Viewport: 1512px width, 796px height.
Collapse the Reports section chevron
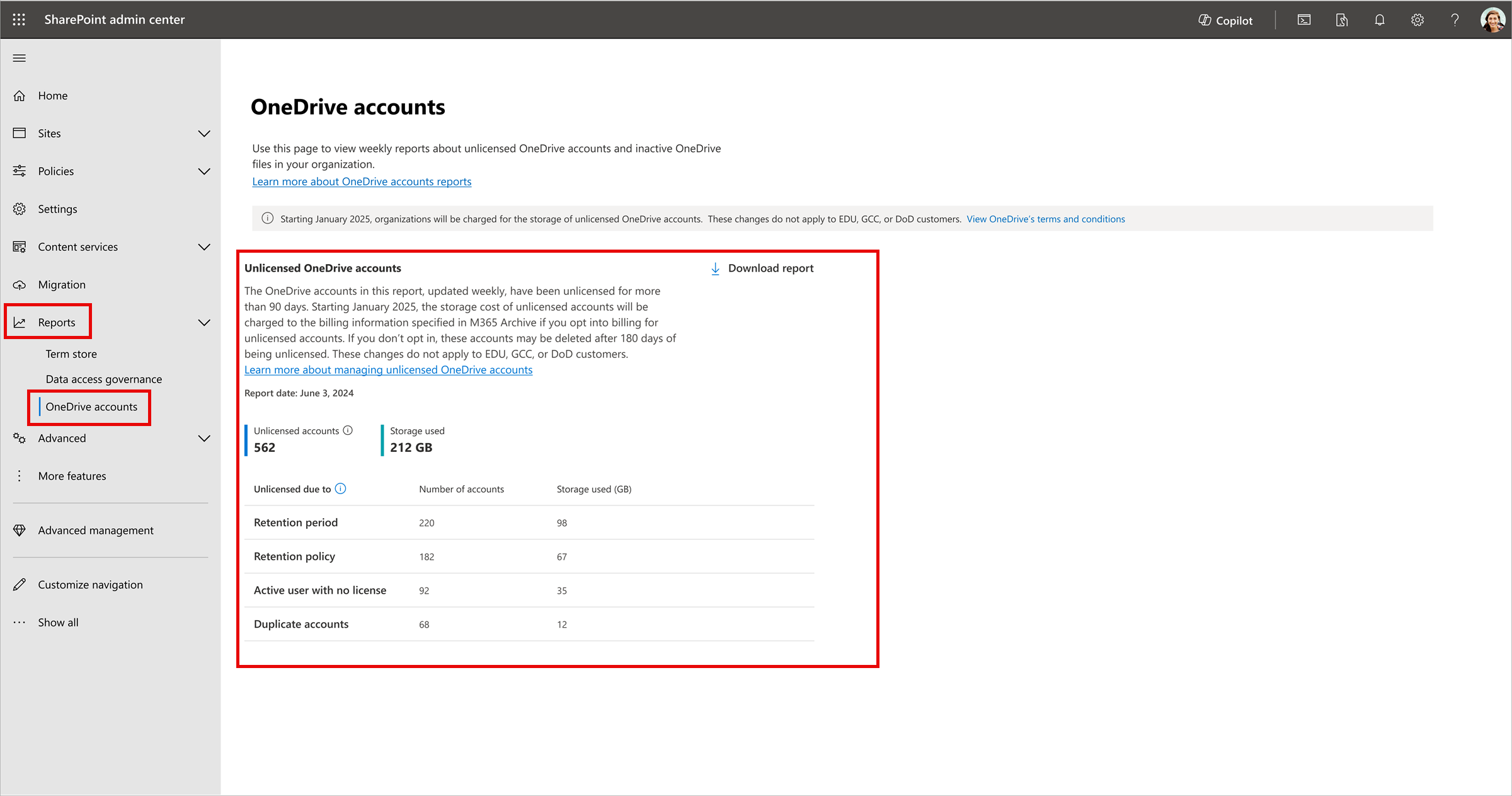click(x=204, y=323)
